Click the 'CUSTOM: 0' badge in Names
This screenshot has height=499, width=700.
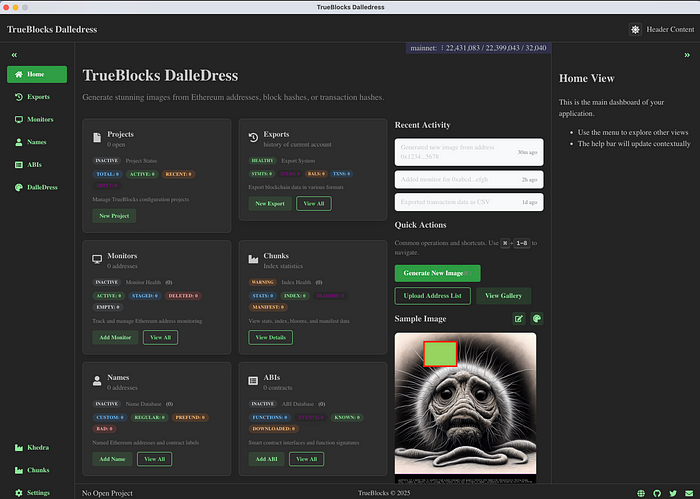[110, 417]
